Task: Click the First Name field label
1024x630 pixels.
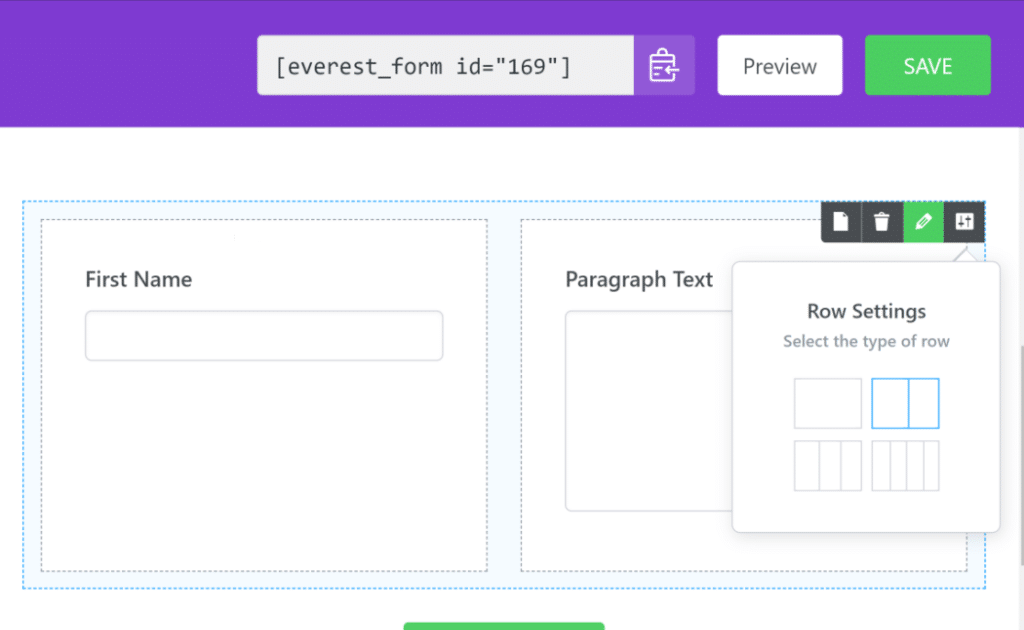Action: 138,280
